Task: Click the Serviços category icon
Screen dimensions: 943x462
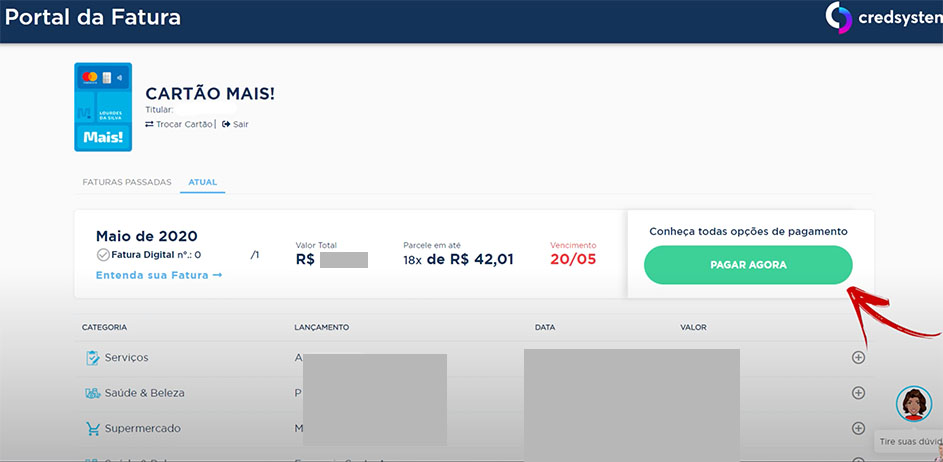Action: (x=93, y=358)
